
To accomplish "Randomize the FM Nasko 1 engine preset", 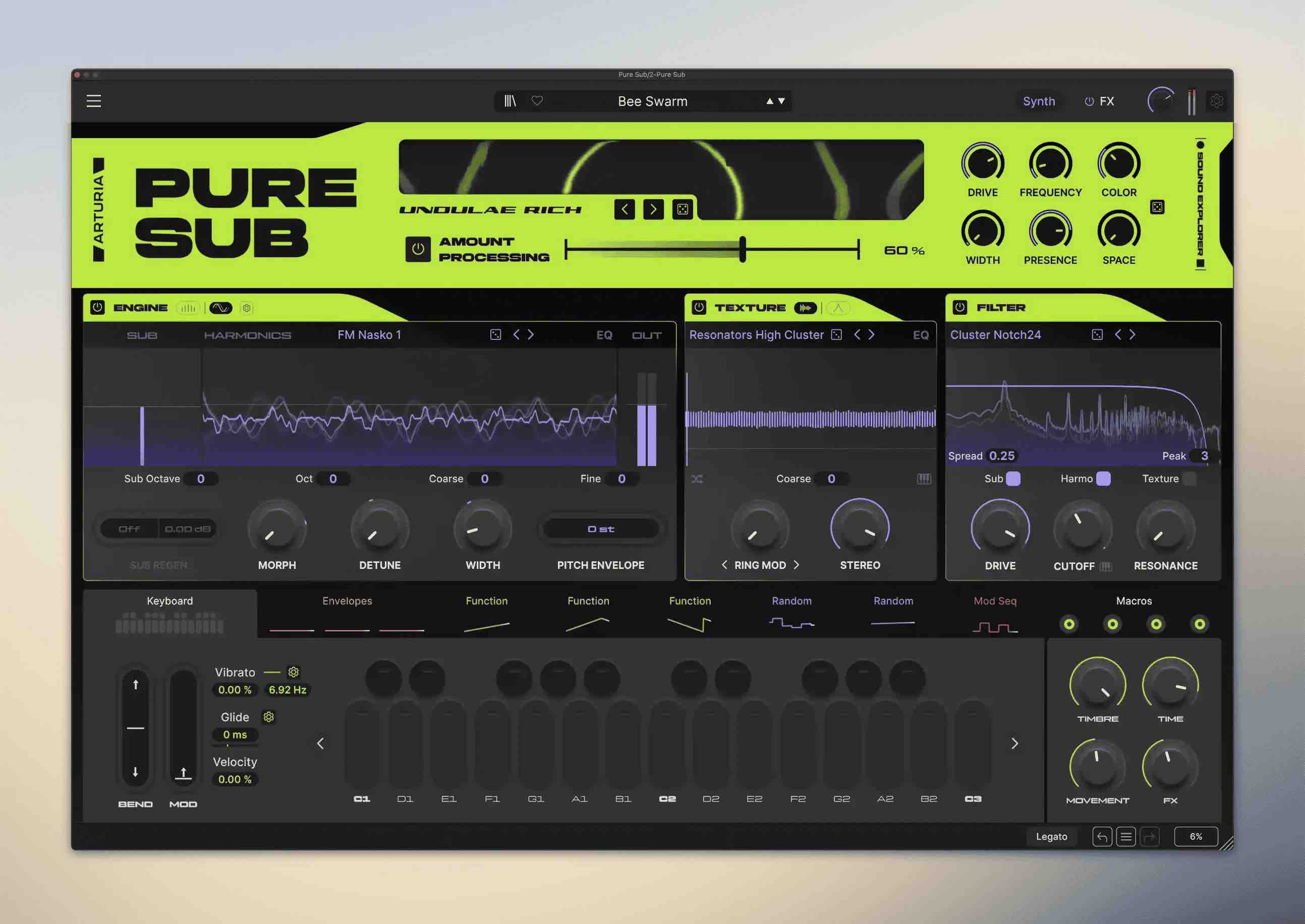I will point(496,334).
